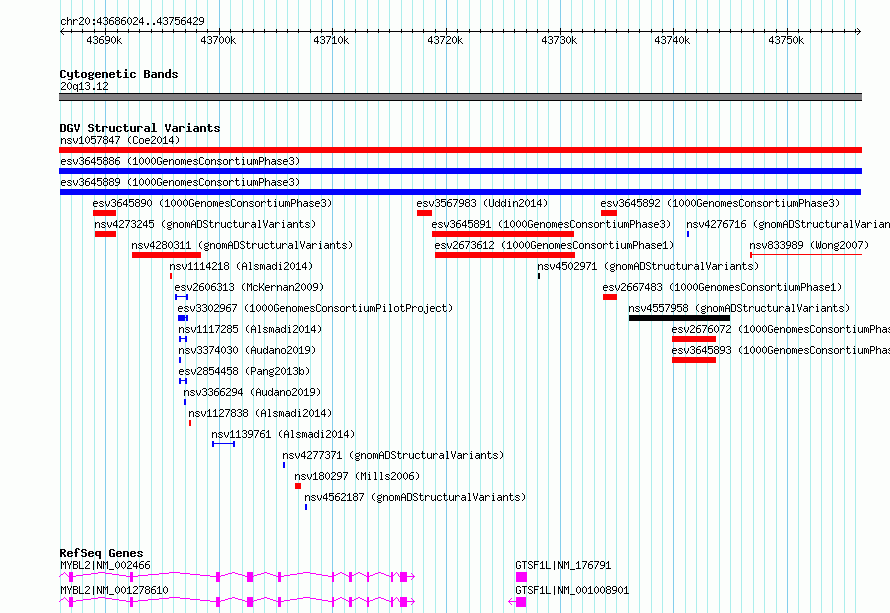Open nsv4277371 gnomAD variant label

click(x=393, y=455)
